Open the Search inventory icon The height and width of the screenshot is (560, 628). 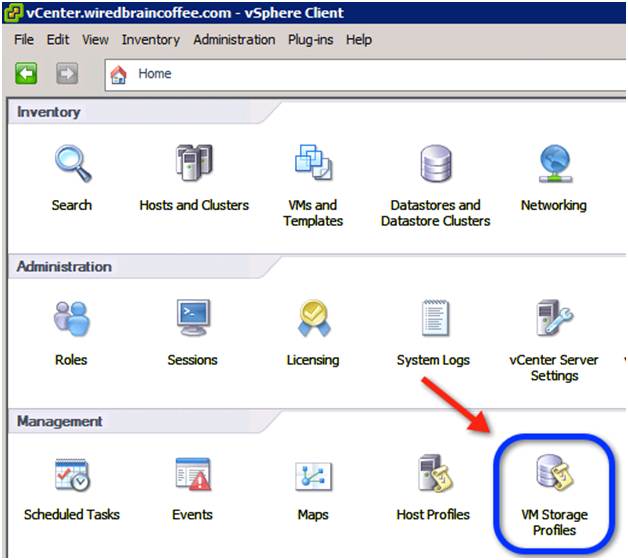[x=73, y=163]
